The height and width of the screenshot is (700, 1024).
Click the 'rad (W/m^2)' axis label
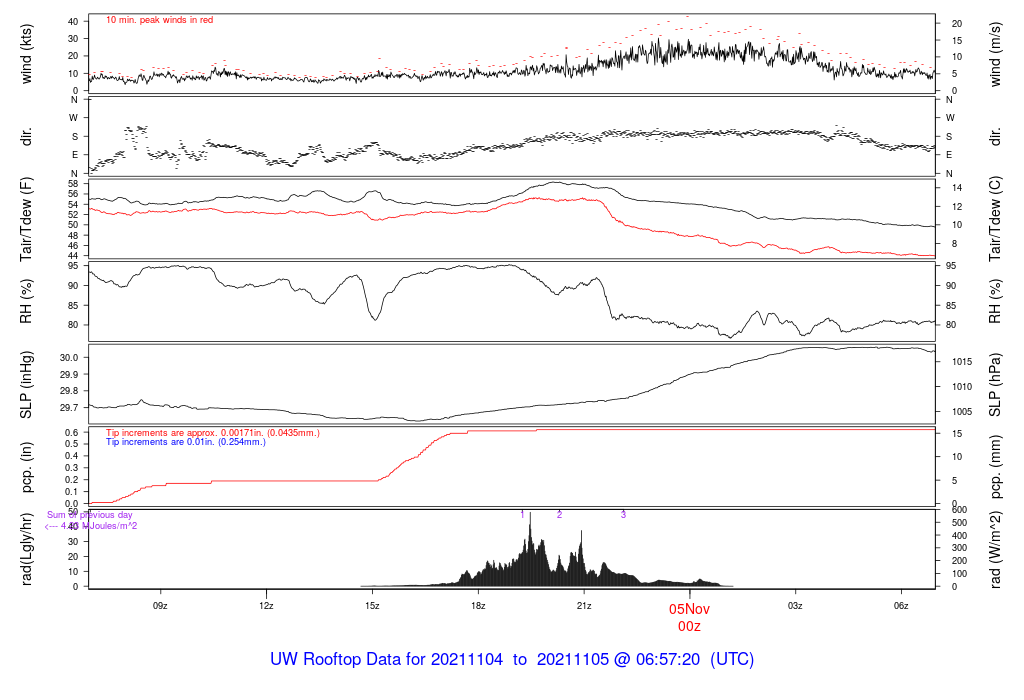click(995, 550)
